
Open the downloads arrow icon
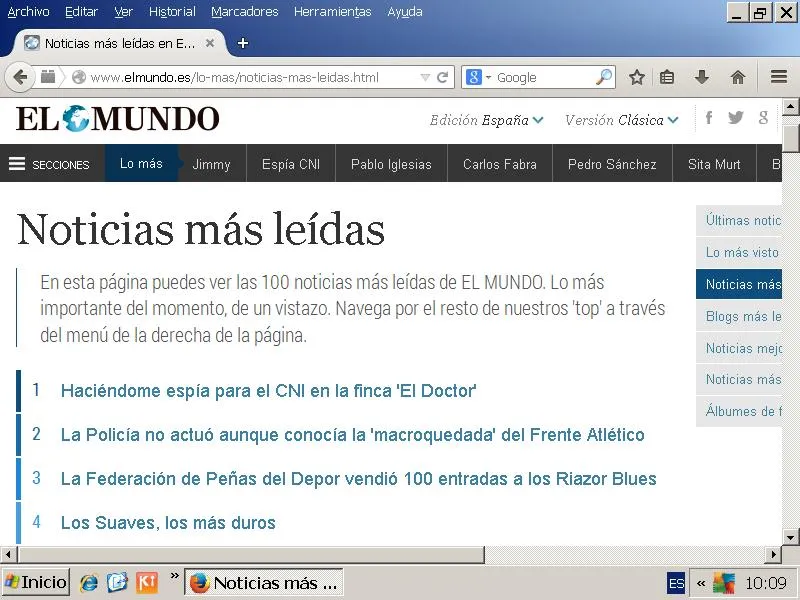point(702,78)
